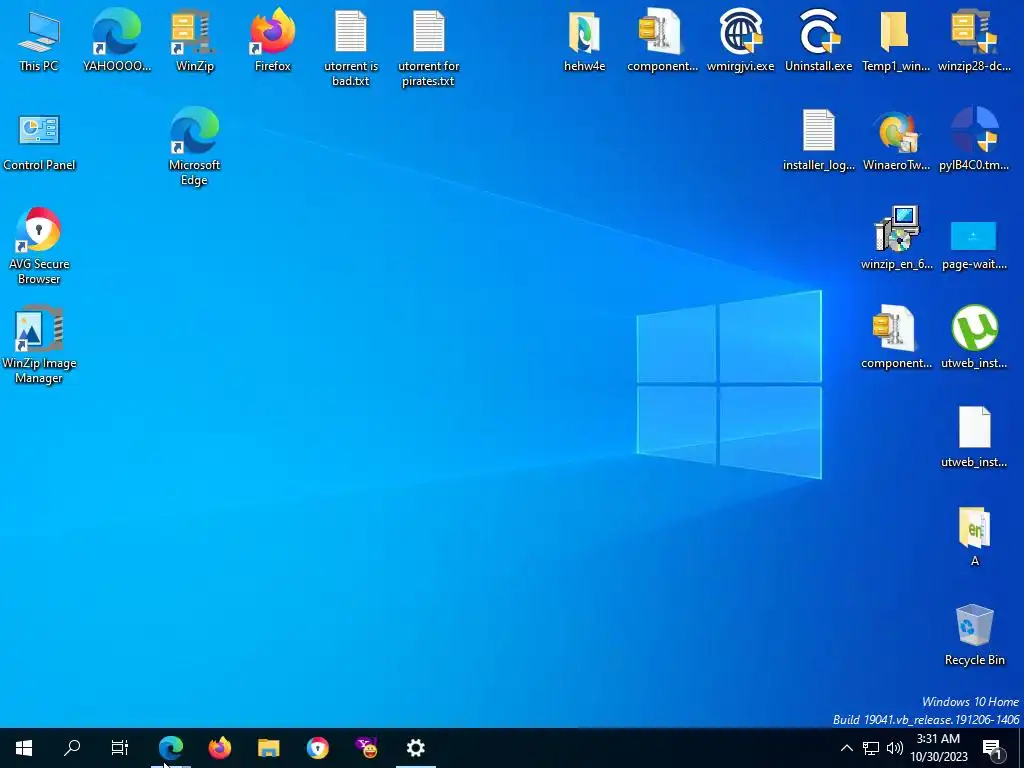The width and height of the screenshot is (1024, 768).
Task: Open the Windows Start menu
Action: (24, 748)
